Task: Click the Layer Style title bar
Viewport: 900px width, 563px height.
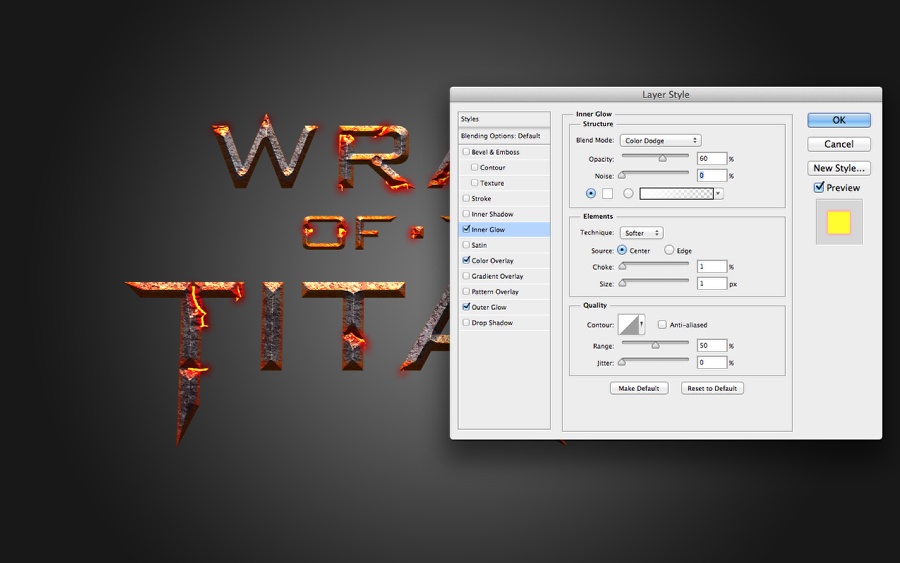Action: tap(666, 95)
